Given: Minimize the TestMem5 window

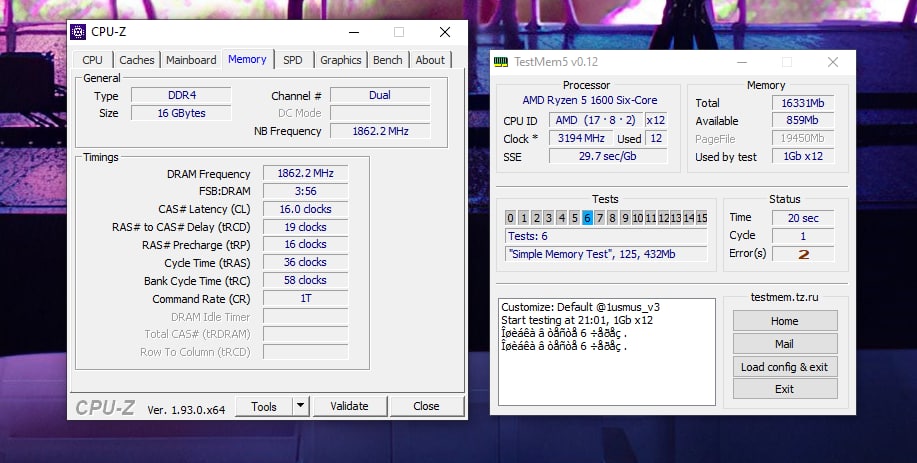Looking at the screenshot, I should click(742, 62).
